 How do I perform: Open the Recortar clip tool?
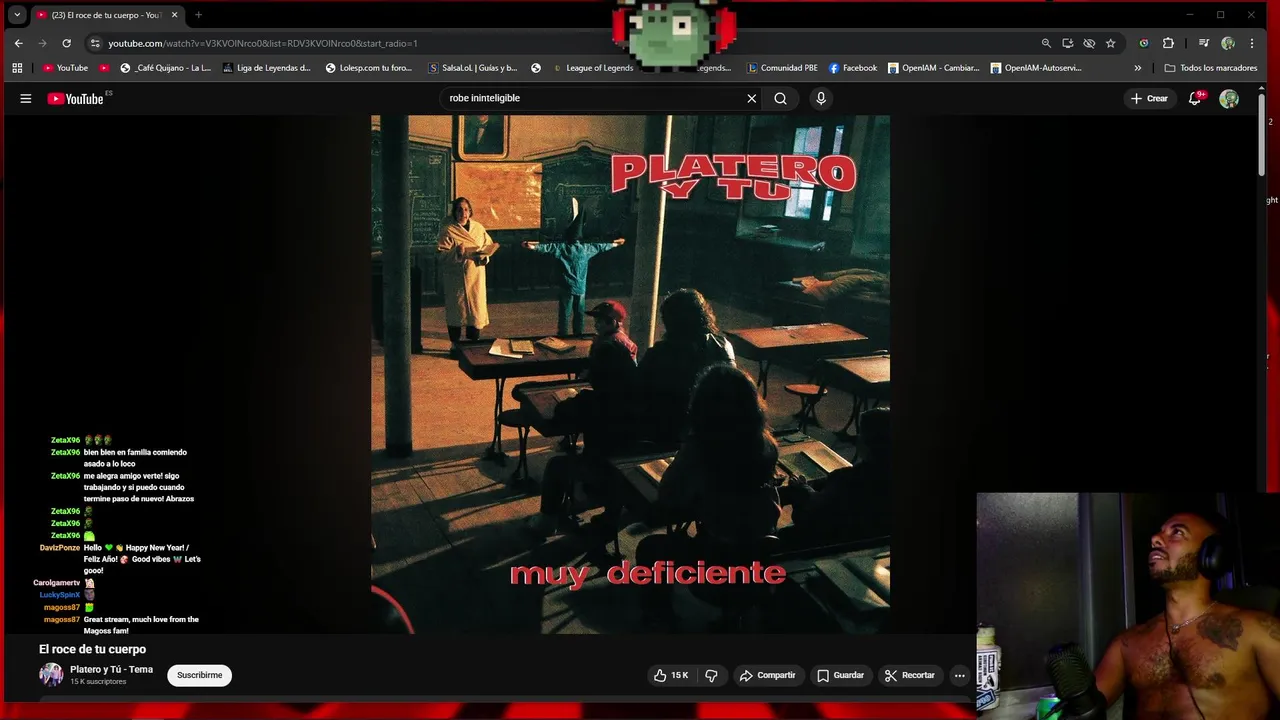click(909, 675)
